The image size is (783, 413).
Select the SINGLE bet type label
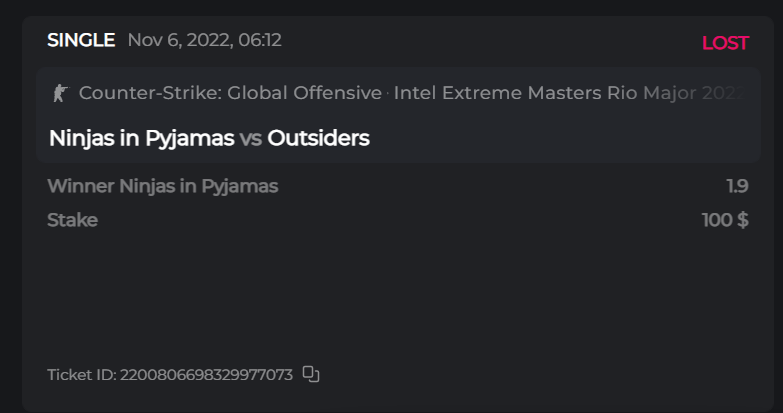click(81, 41)
